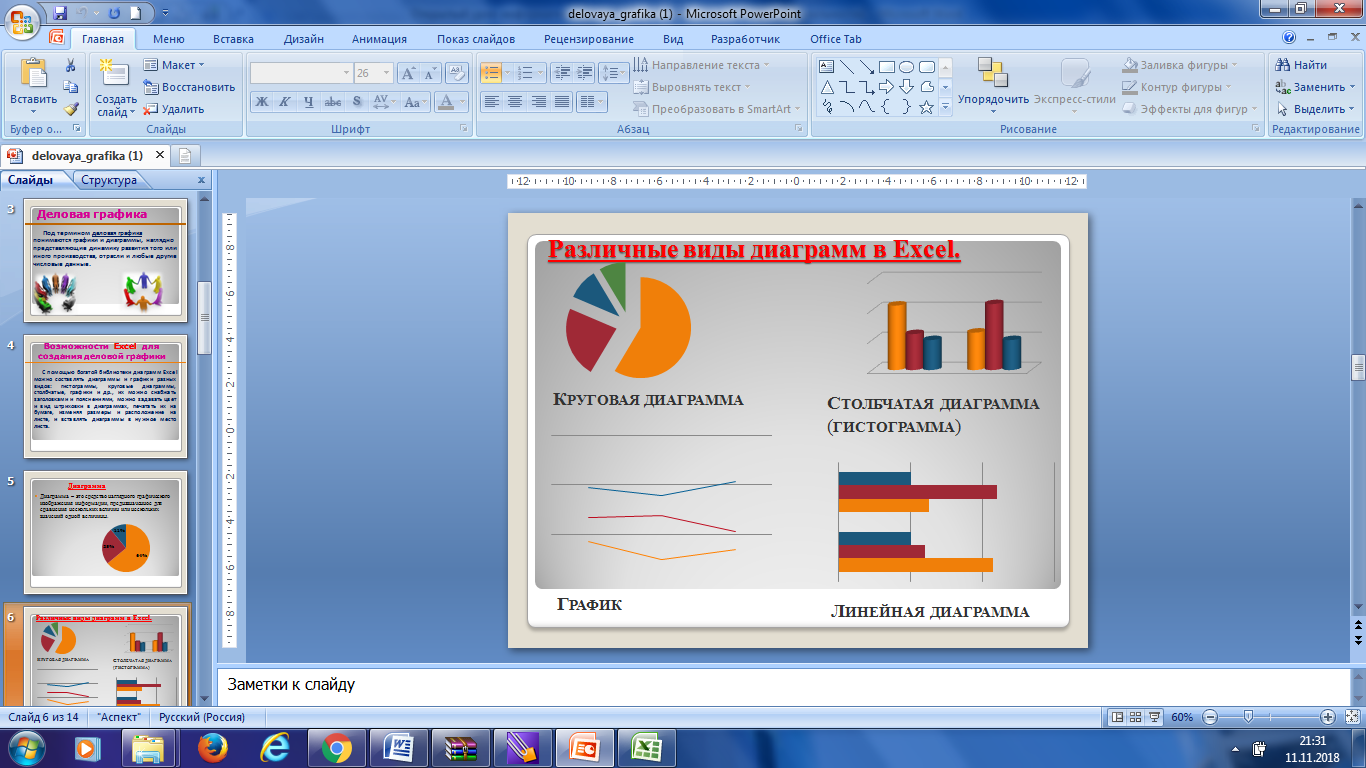Select slide 4 thumbnail
The height and width of the screenshot is (768, 1366).
click(105, 395)
